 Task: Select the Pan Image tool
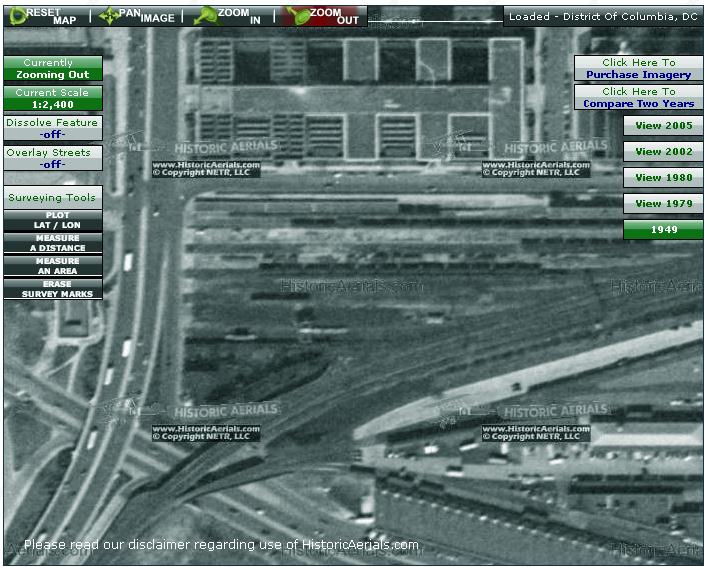[x=138, y=15]
